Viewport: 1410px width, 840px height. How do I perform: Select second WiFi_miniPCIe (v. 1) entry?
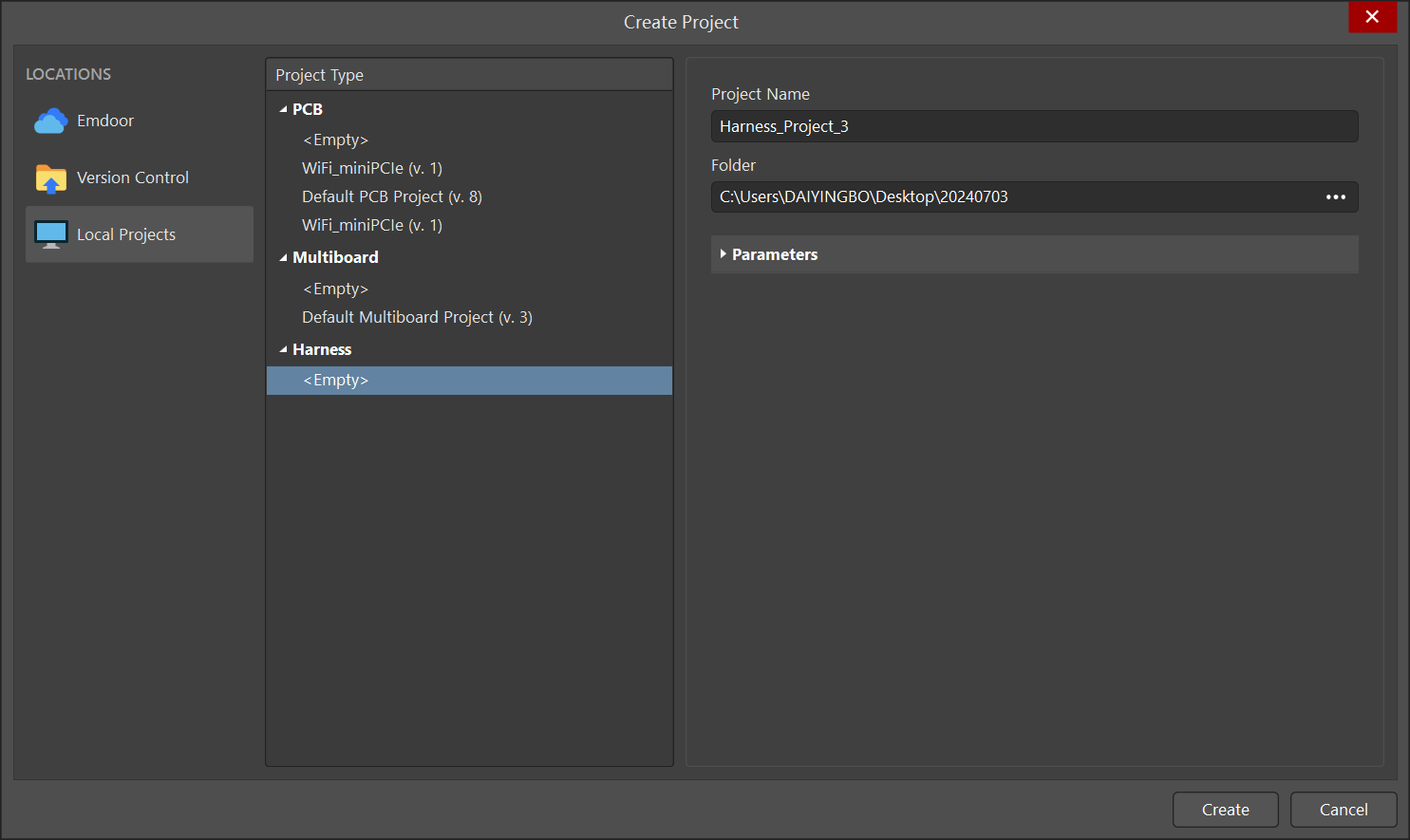coord(371,225)
